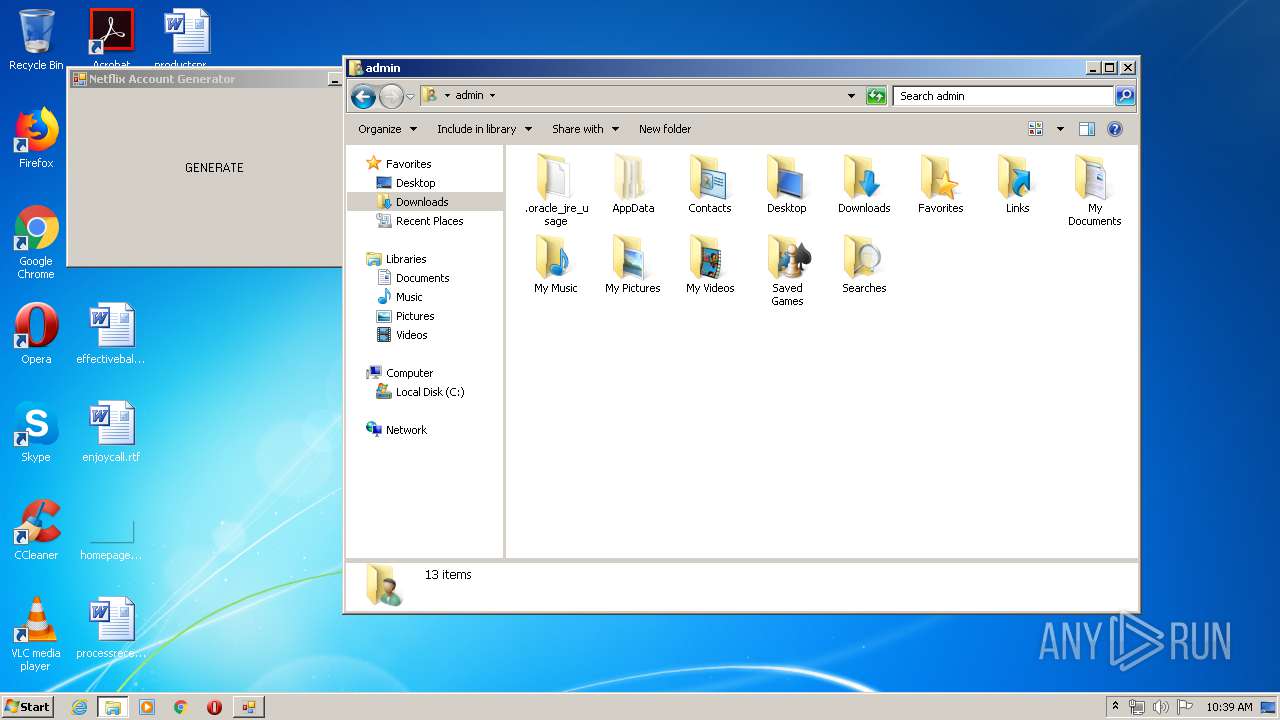Screen dimensions: 1280x720
Task: Open the Contacts folder
Action: pos(710,184)
